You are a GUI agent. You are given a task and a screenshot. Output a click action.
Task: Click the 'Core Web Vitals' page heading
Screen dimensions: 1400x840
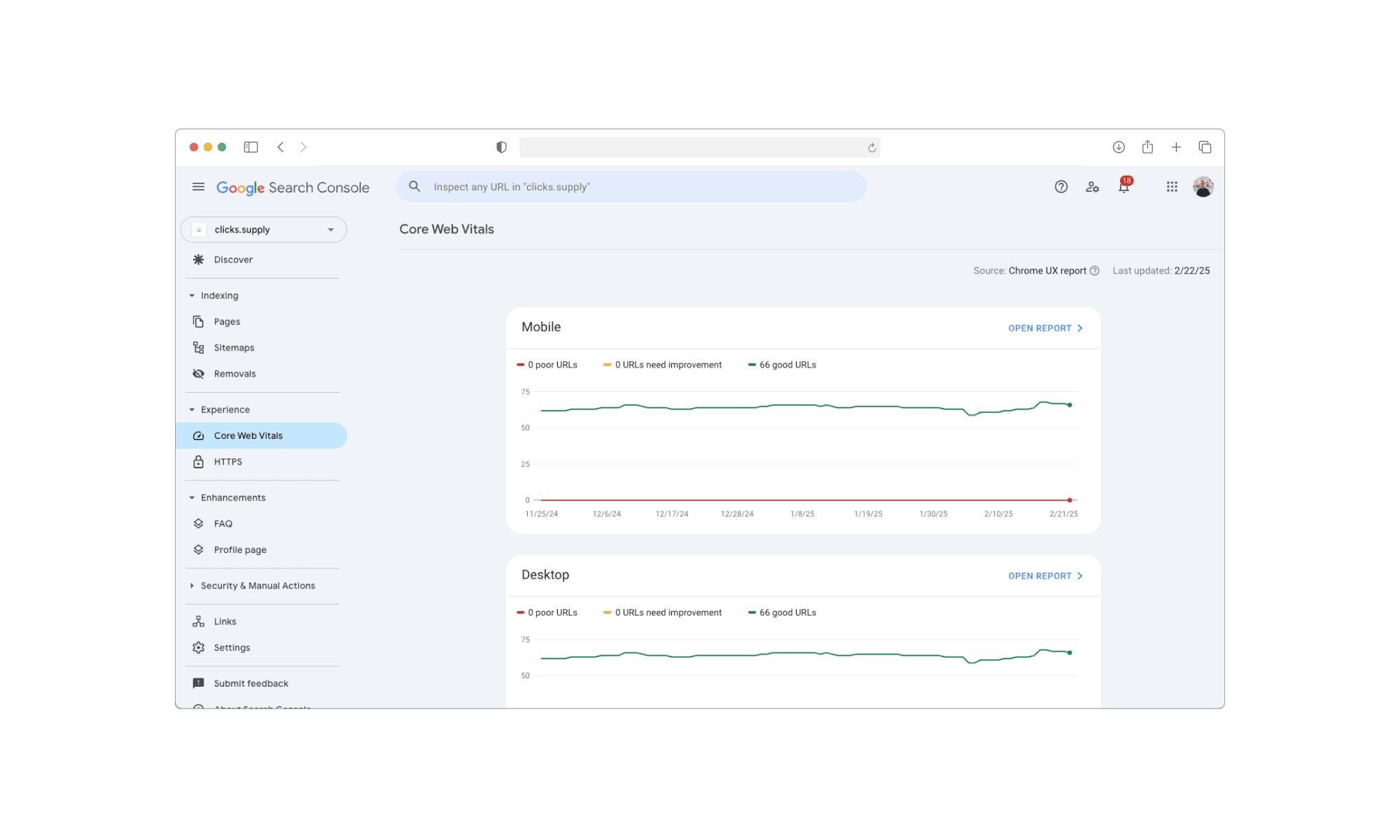[447, 229]
